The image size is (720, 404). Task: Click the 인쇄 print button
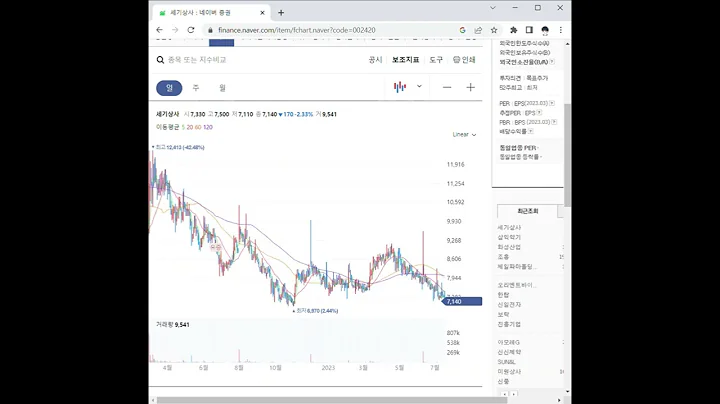coord(464,60)
